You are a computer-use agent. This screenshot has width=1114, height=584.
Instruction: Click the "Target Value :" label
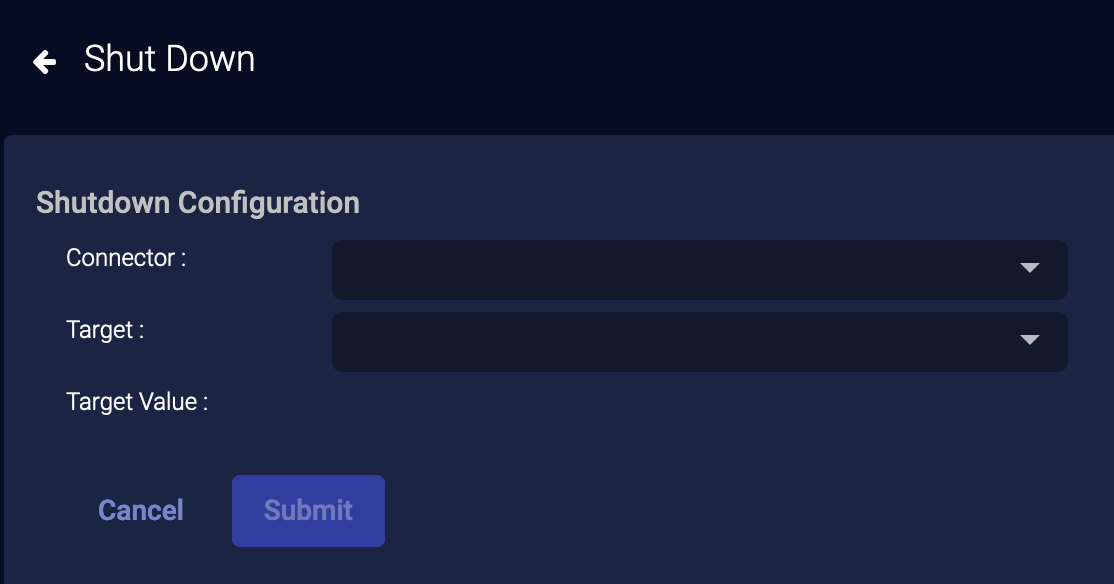point(137,402)
